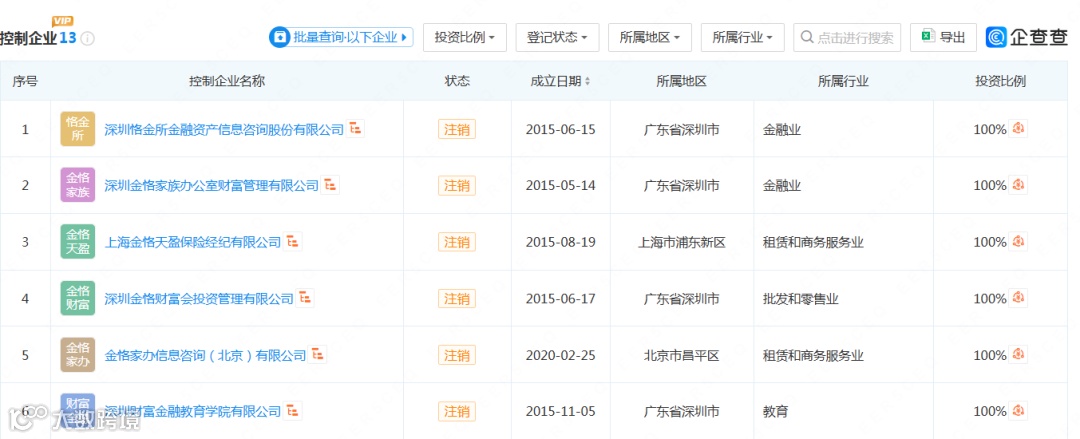
Task: Click the 金恪家族 company logo thumbnail
Action: (x=77, y=185)
